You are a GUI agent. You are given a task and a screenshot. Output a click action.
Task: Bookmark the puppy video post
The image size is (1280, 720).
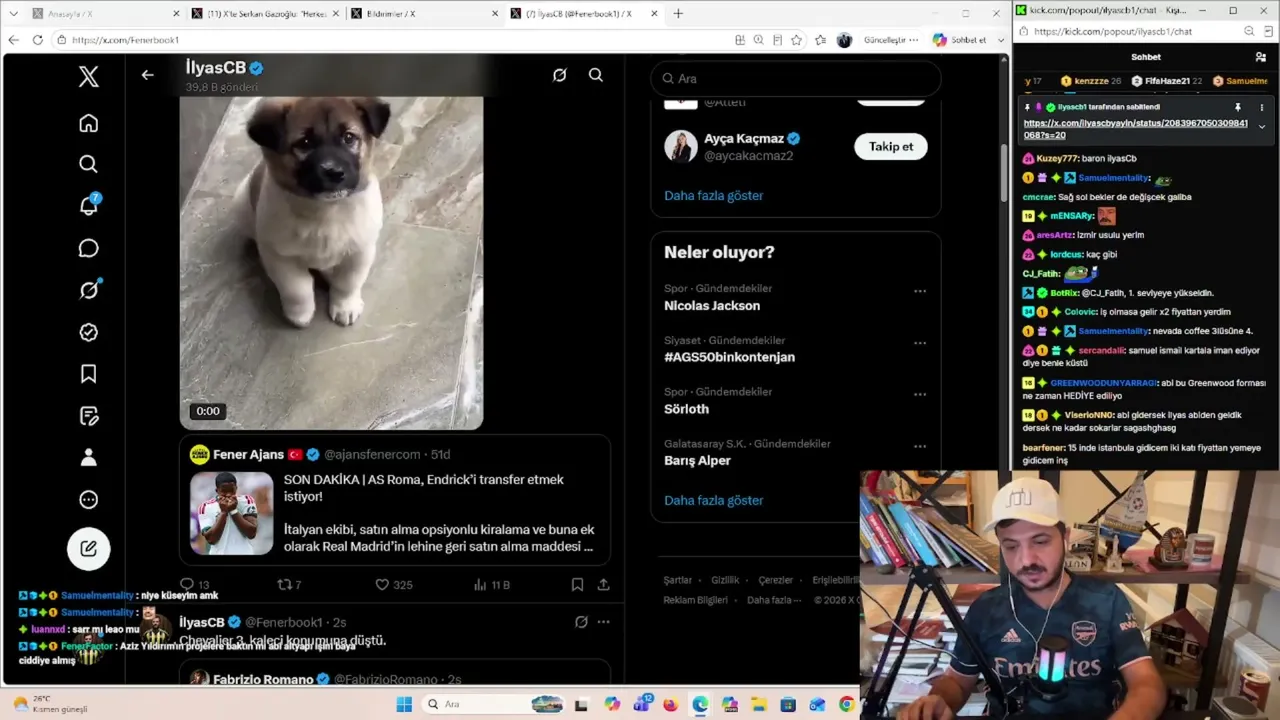coord(577,584)
